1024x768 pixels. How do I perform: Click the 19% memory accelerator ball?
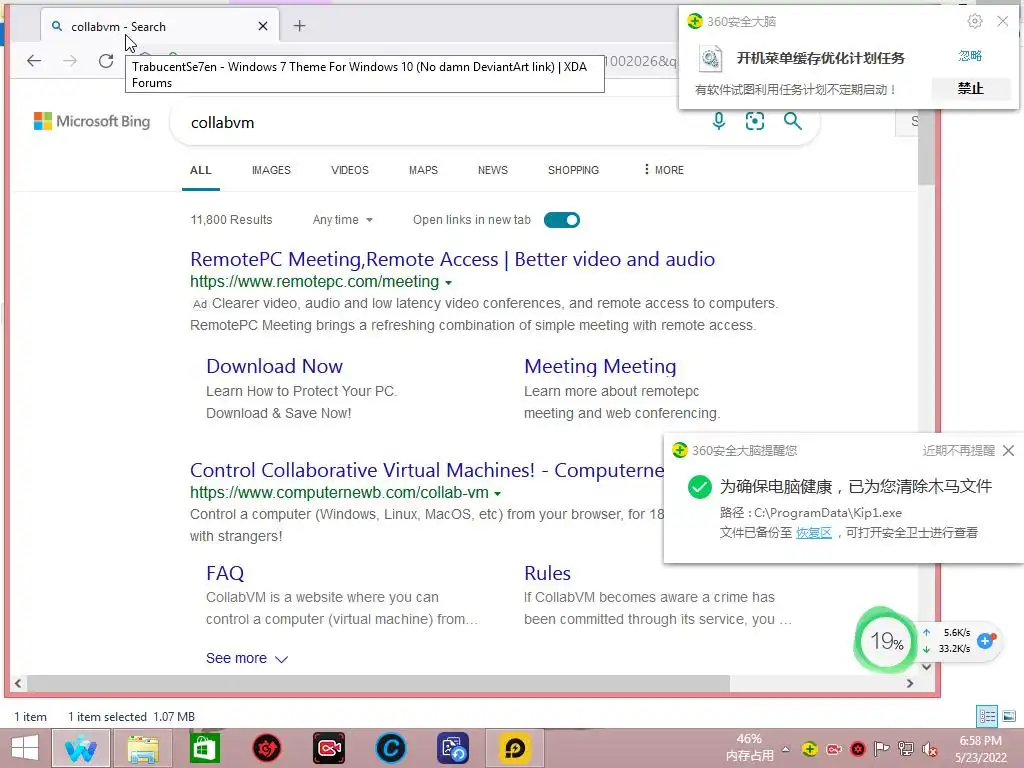click(886, 641)
